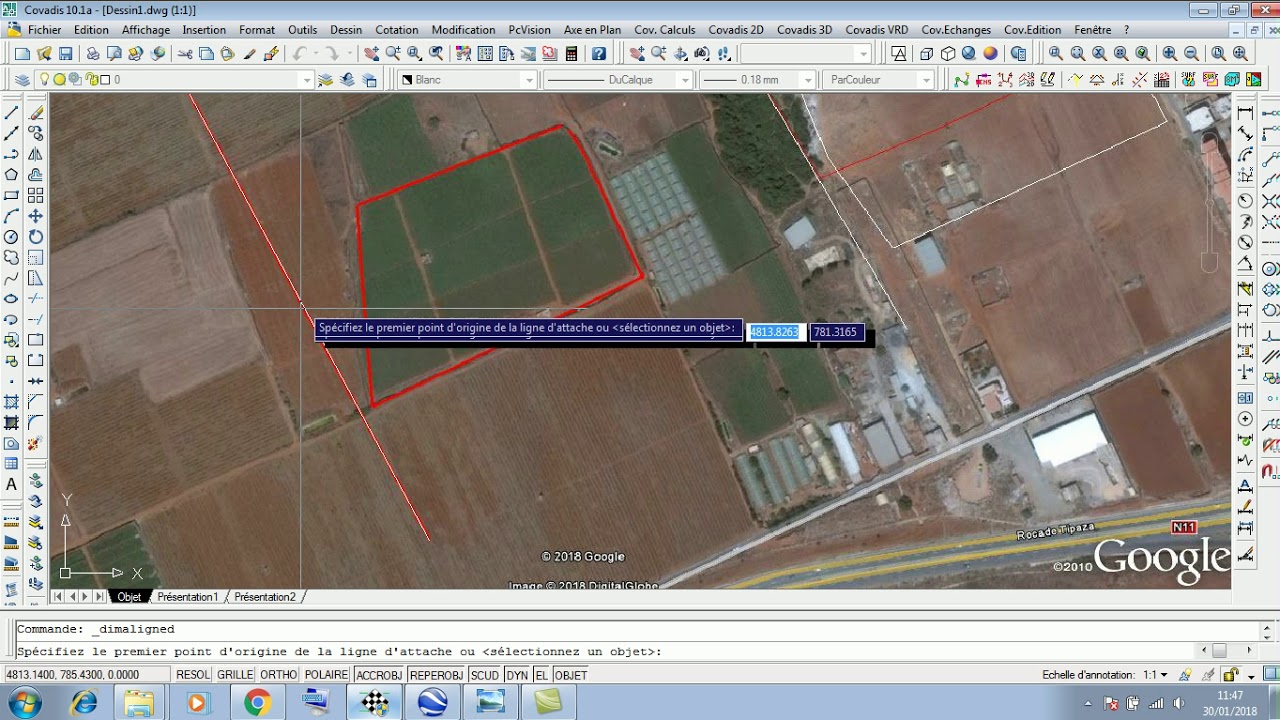
Task: Click the layer 0 color swatch square
Action: [105, 80]
